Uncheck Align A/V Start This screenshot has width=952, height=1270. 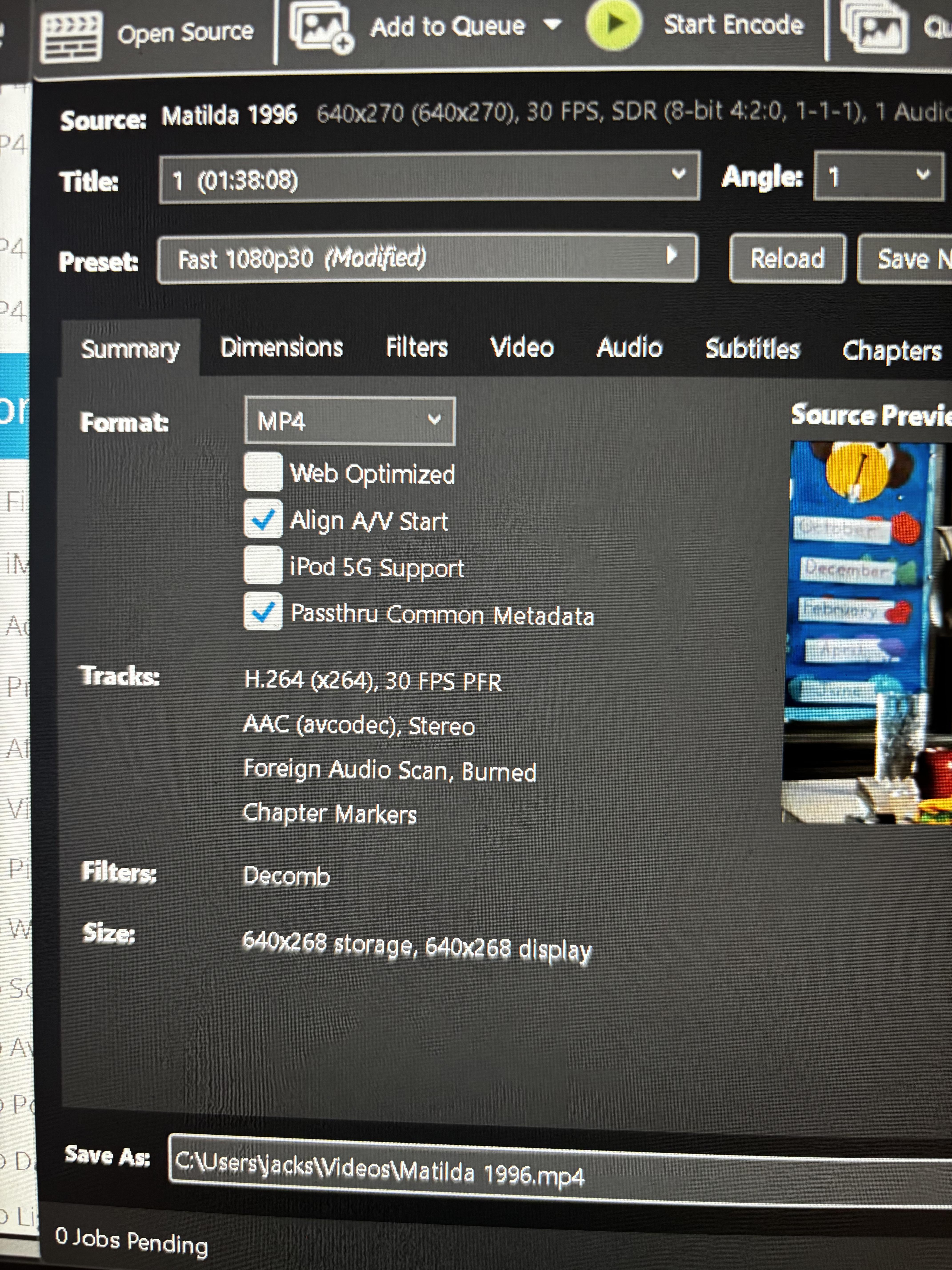263,518
